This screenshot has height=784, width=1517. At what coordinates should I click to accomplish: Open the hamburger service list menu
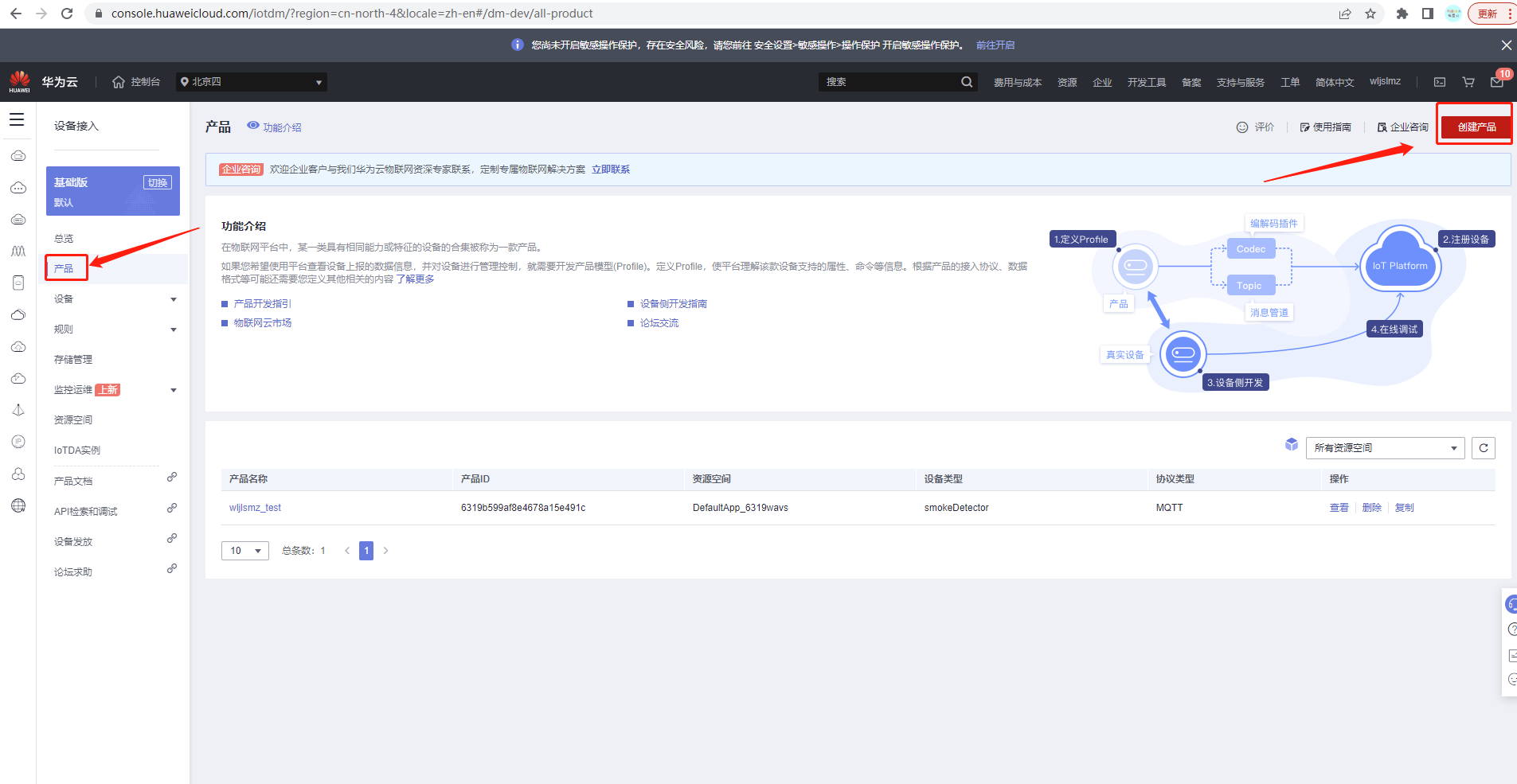click(x=17, y=119)
